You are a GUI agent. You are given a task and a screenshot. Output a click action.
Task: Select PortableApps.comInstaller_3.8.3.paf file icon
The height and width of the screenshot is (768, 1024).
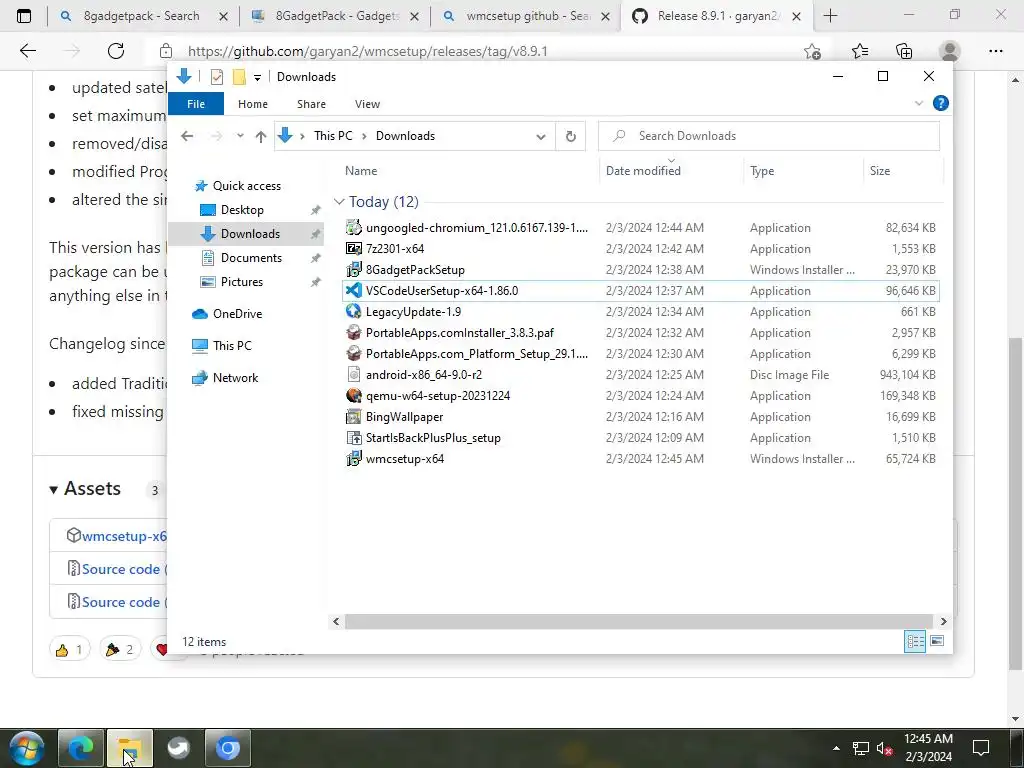click(x=353, y=332)
